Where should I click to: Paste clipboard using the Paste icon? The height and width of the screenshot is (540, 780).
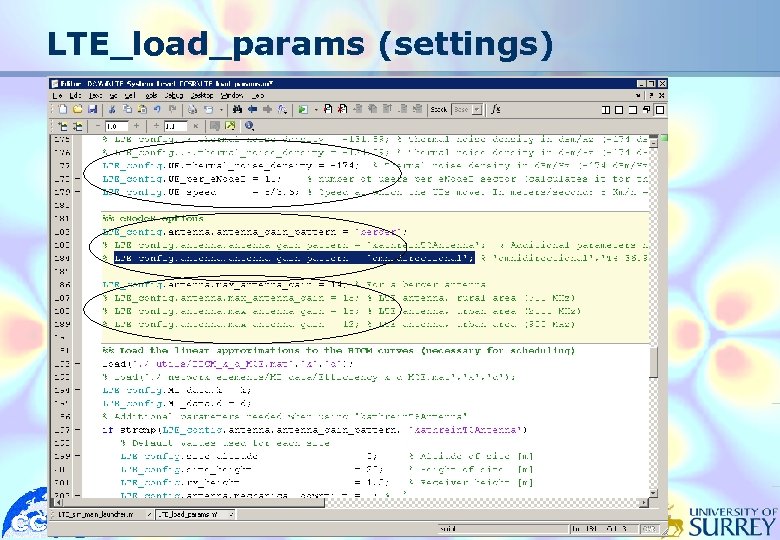pos(142,110)
